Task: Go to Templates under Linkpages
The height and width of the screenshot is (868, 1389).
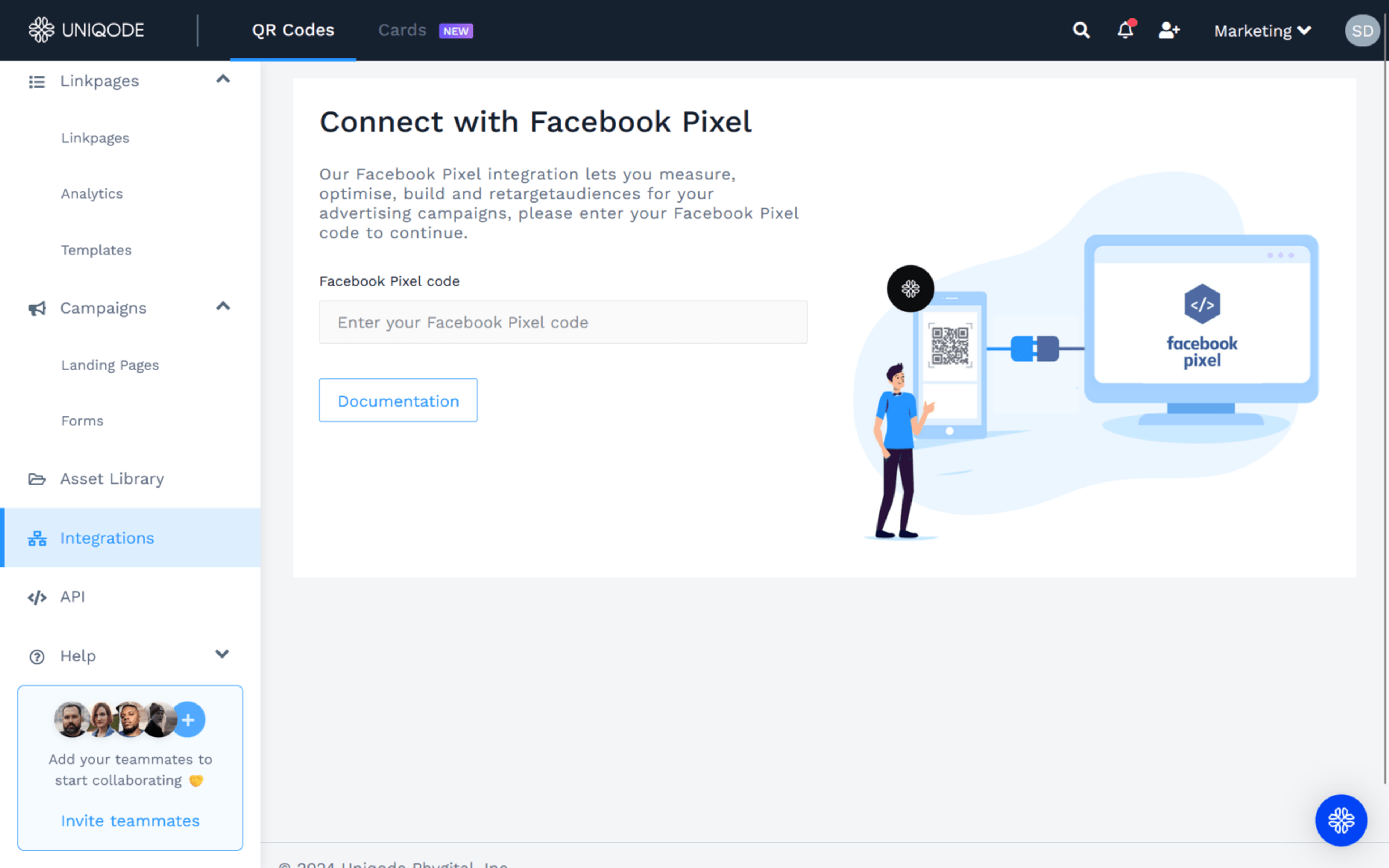Action: (96, 250)
